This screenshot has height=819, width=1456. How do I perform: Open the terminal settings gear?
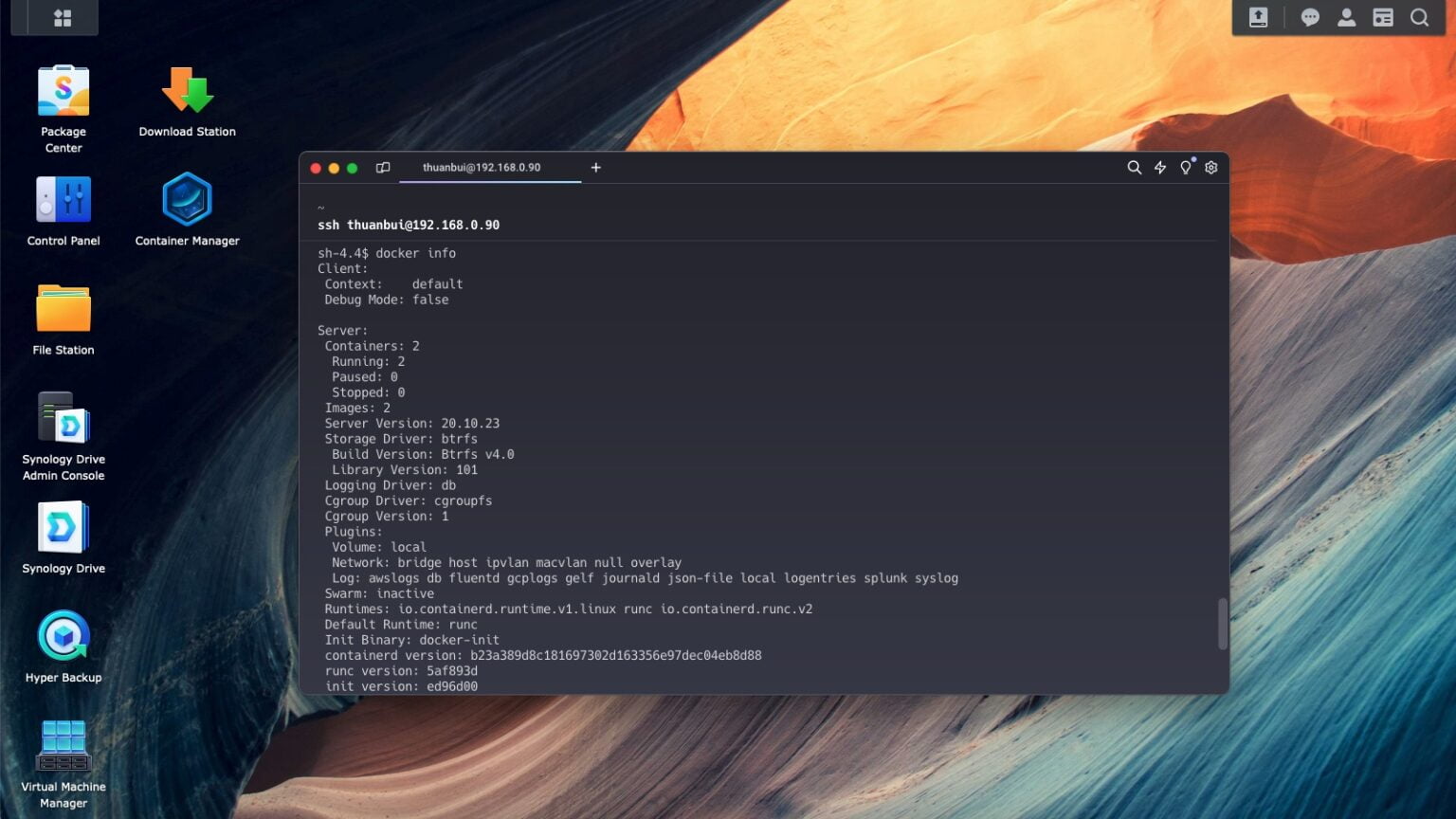(x=1210, y=167)
